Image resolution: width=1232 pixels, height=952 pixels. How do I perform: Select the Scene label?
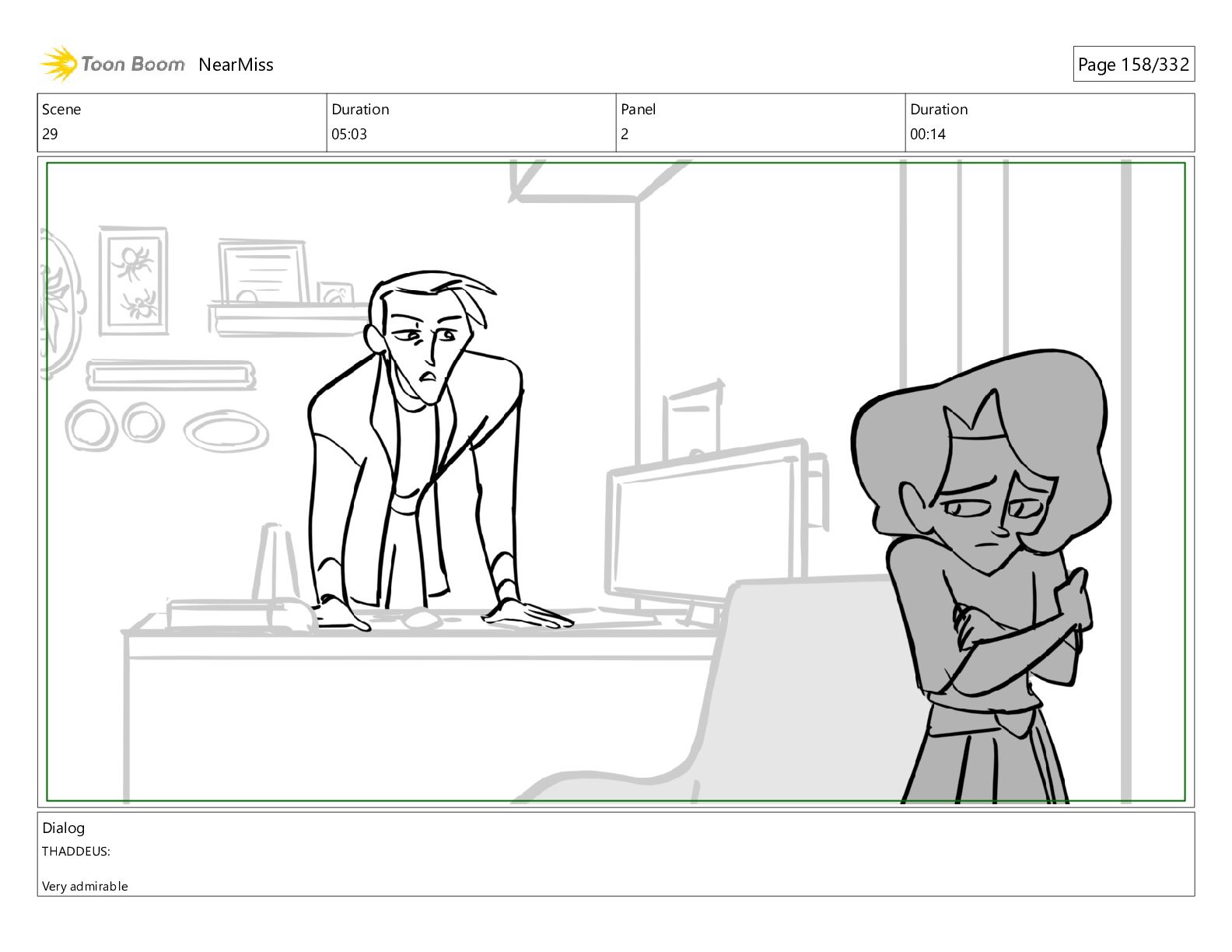(61, 109)
